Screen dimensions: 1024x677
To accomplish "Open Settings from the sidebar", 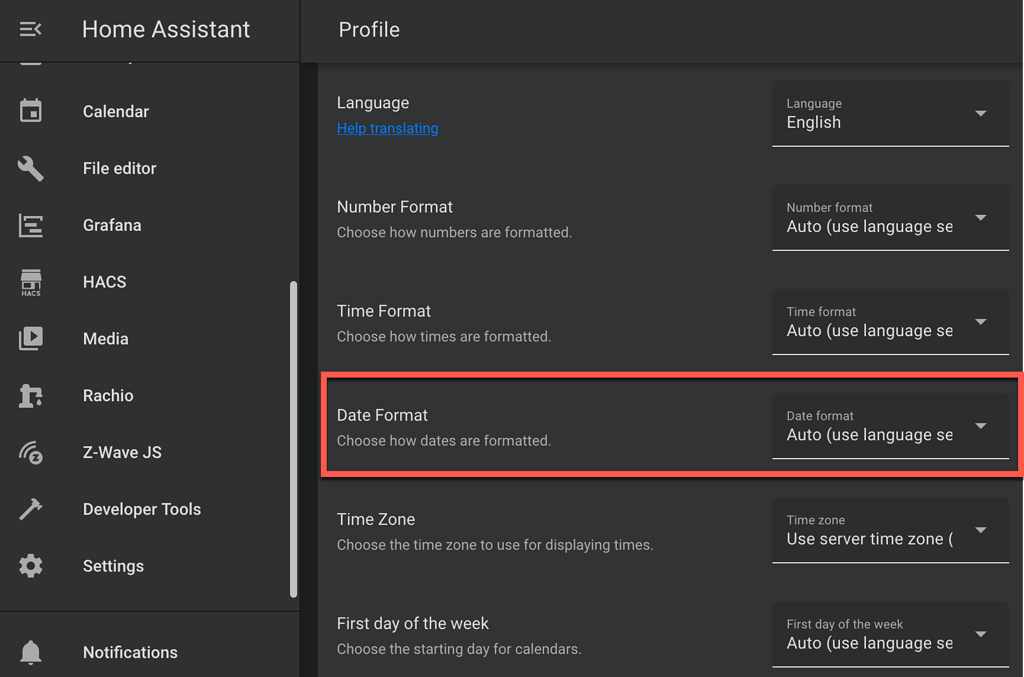I will point(113,566).
